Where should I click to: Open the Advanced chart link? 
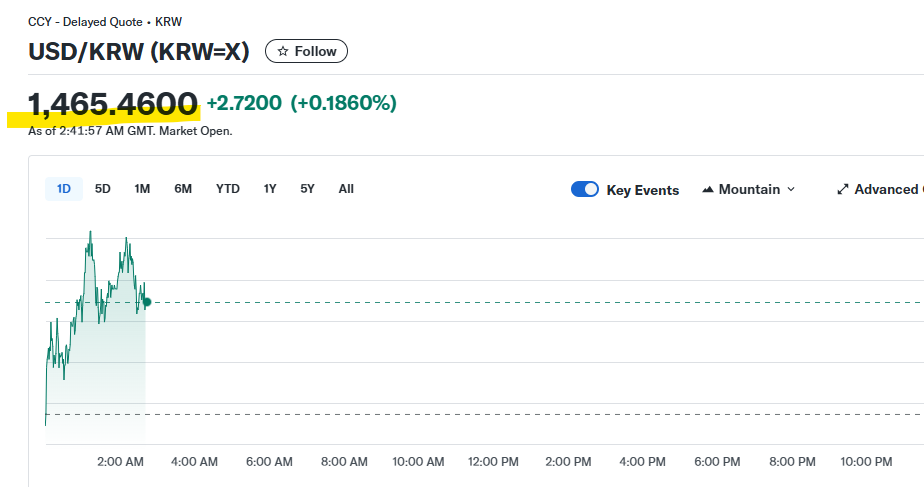[x=885, y=189]
